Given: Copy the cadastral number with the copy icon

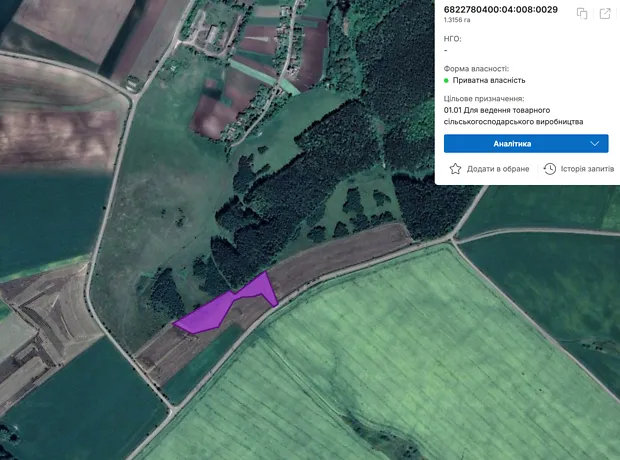Looking at the screenshot, I should pyautogui.click(x=582, y=13).
